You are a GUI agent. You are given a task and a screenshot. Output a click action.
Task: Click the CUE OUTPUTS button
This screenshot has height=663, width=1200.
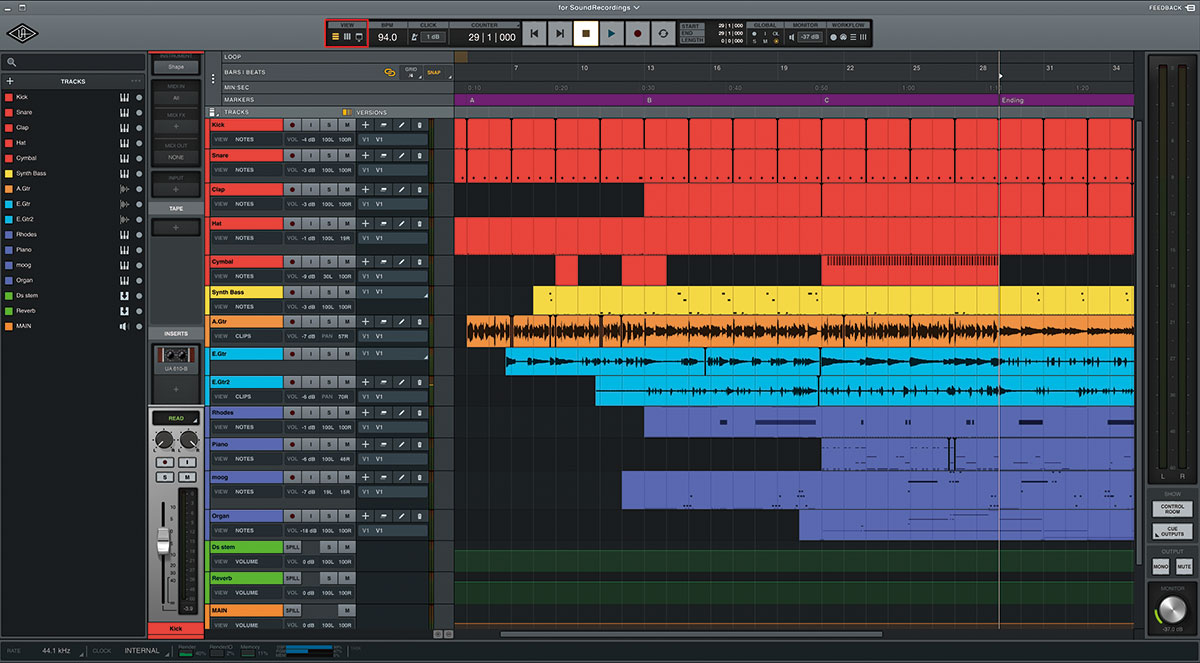point(1172,531)
